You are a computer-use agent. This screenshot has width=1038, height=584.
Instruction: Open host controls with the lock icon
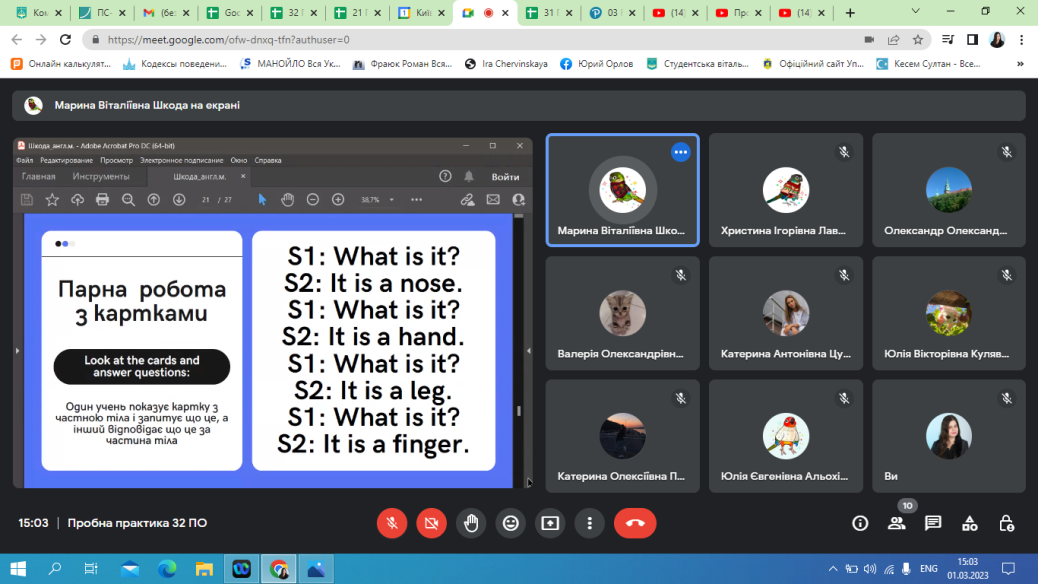click(x=1007, y=523)
